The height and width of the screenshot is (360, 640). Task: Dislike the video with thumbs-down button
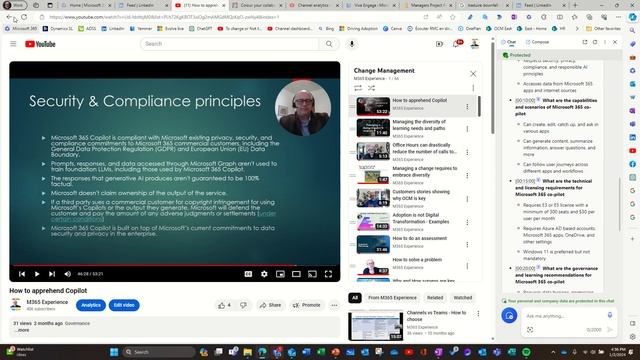pos(244,305)
